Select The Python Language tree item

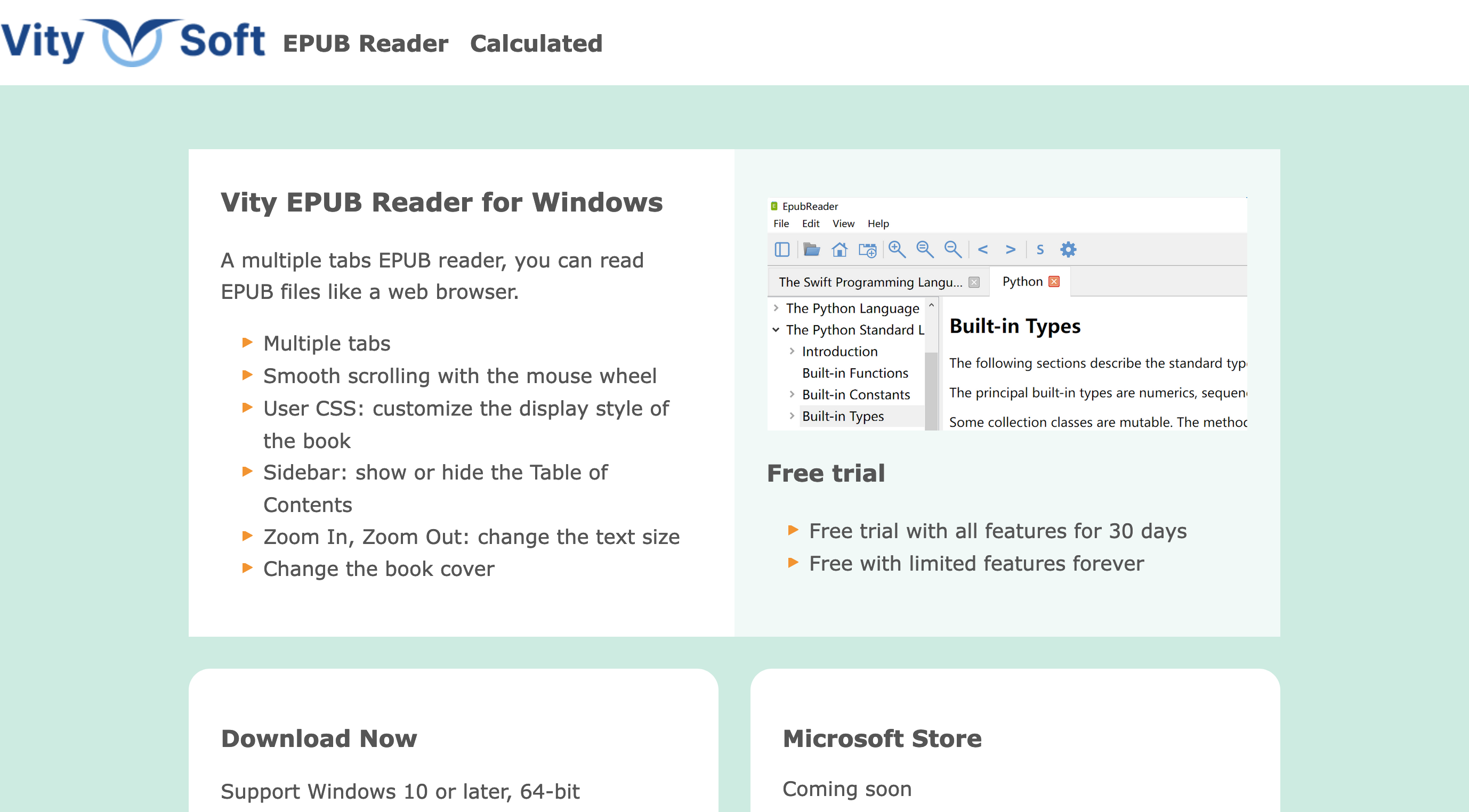[x=852, y=308]
